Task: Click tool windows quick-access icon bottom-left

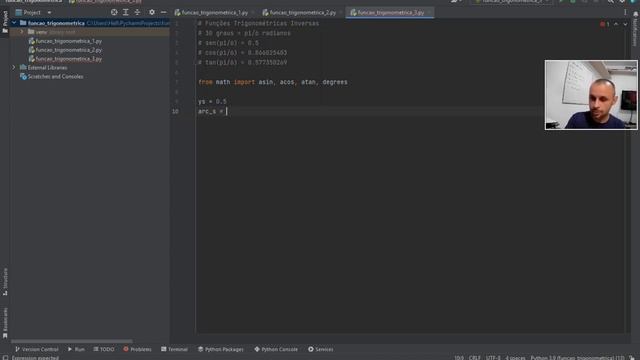Action: [5, 358]
